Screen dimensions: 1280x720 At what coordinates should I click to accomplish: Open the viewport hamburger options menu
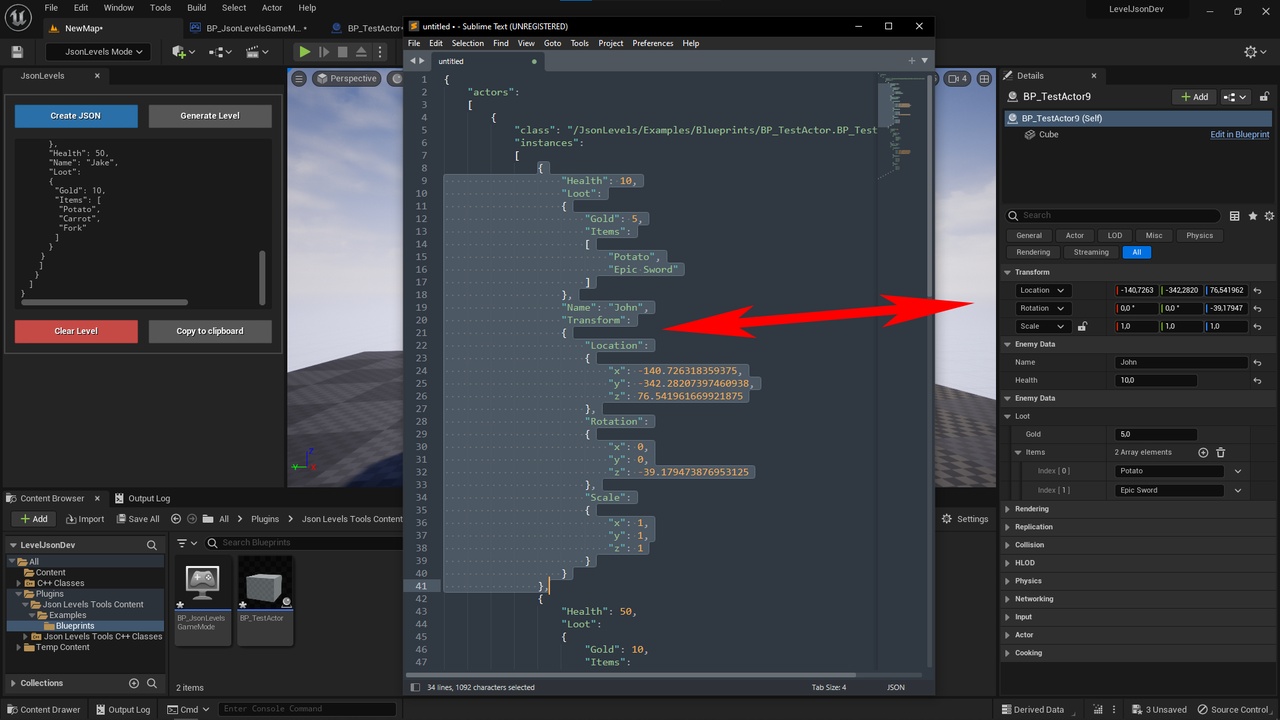(x=299, y=79)
